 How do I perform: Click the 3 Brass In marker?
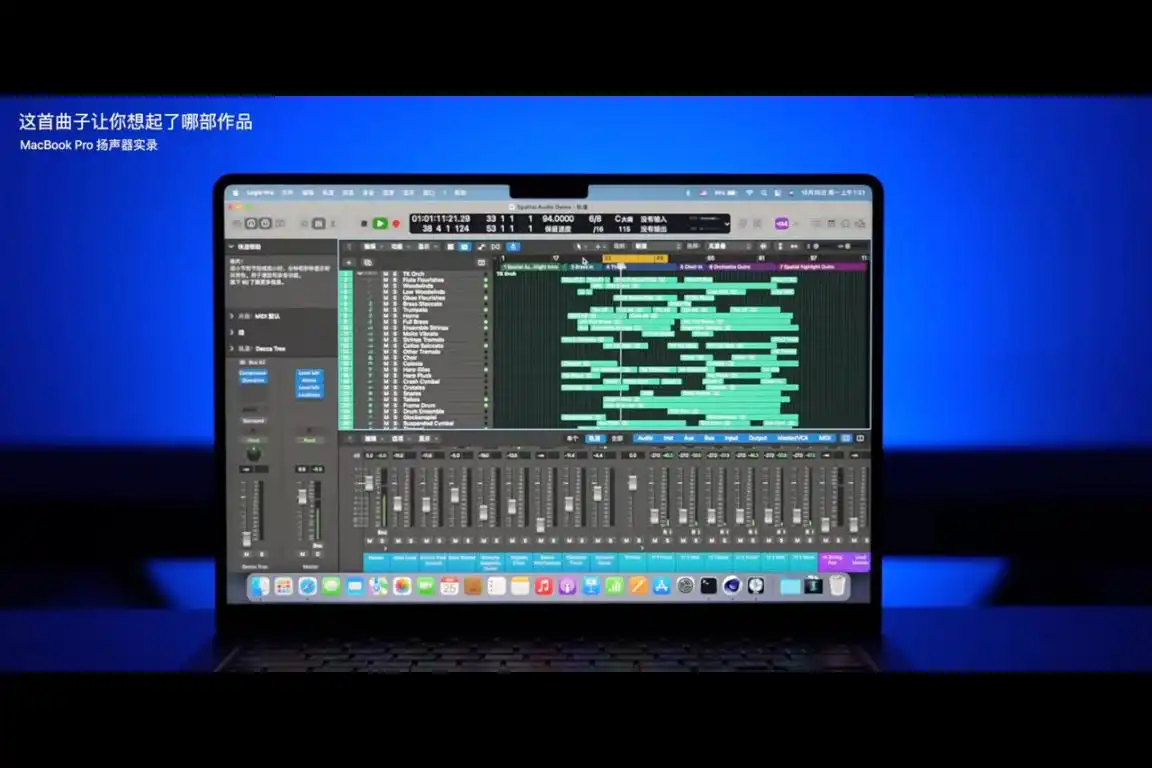click(582, 267)
